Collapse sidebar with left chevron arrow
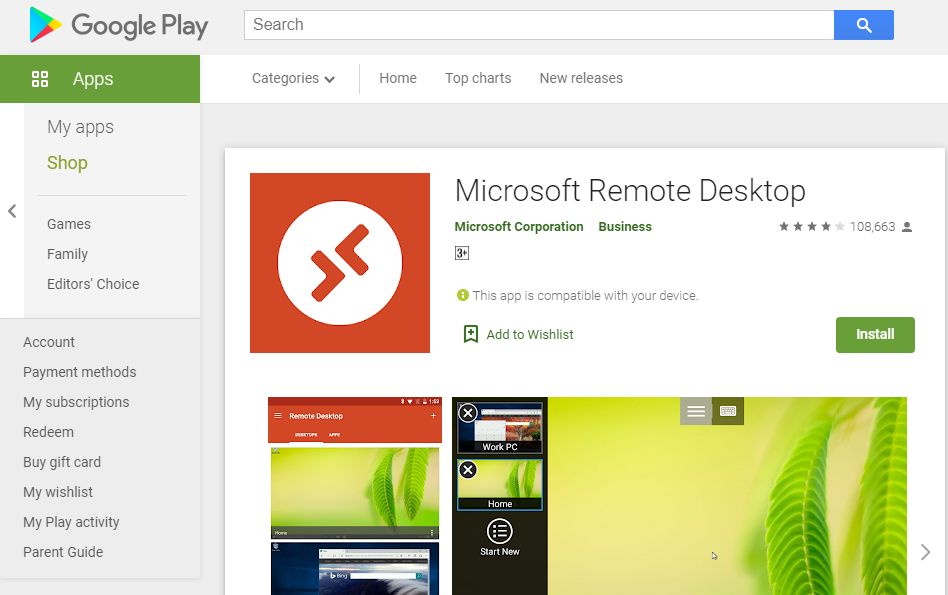948x595 pixels. [12, 211]
